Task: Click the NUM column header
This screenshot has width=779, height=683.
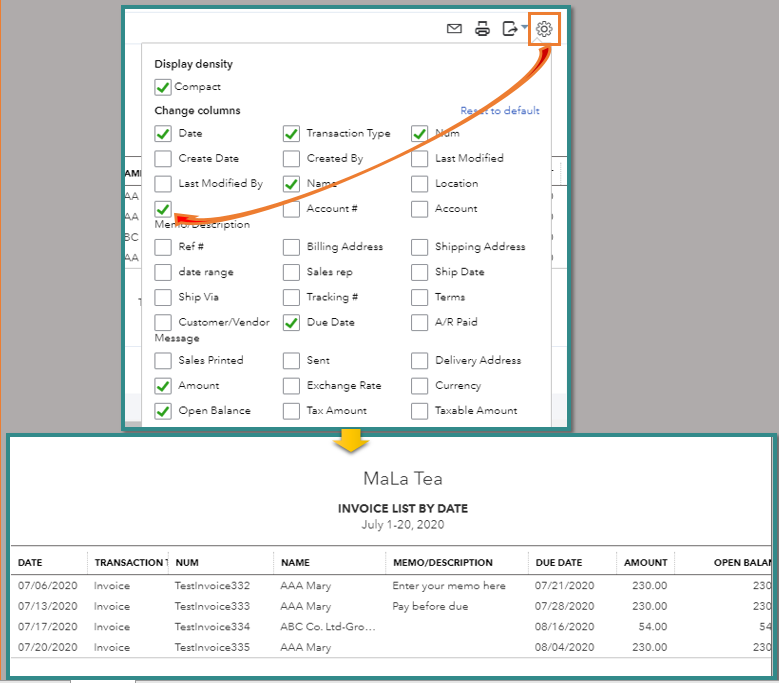Action: (187, 562)
